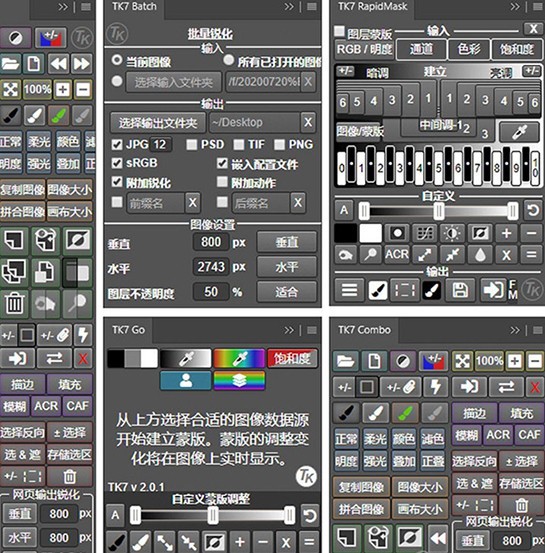Click 选择输出文件夹 button

click(x=158, y=123)
